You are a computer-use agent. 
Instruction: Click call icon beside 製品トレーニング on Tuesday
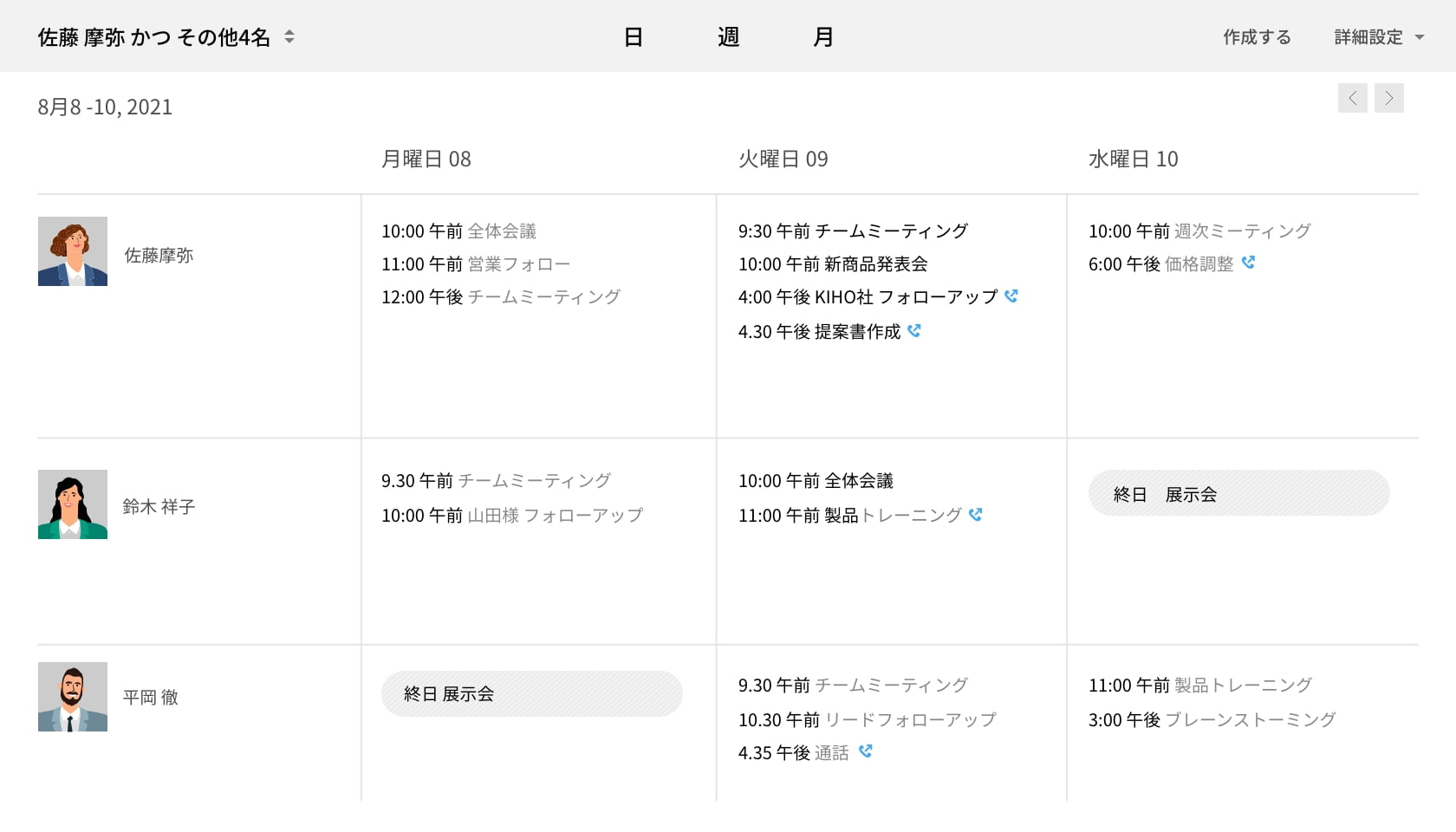tap(976, 515)
